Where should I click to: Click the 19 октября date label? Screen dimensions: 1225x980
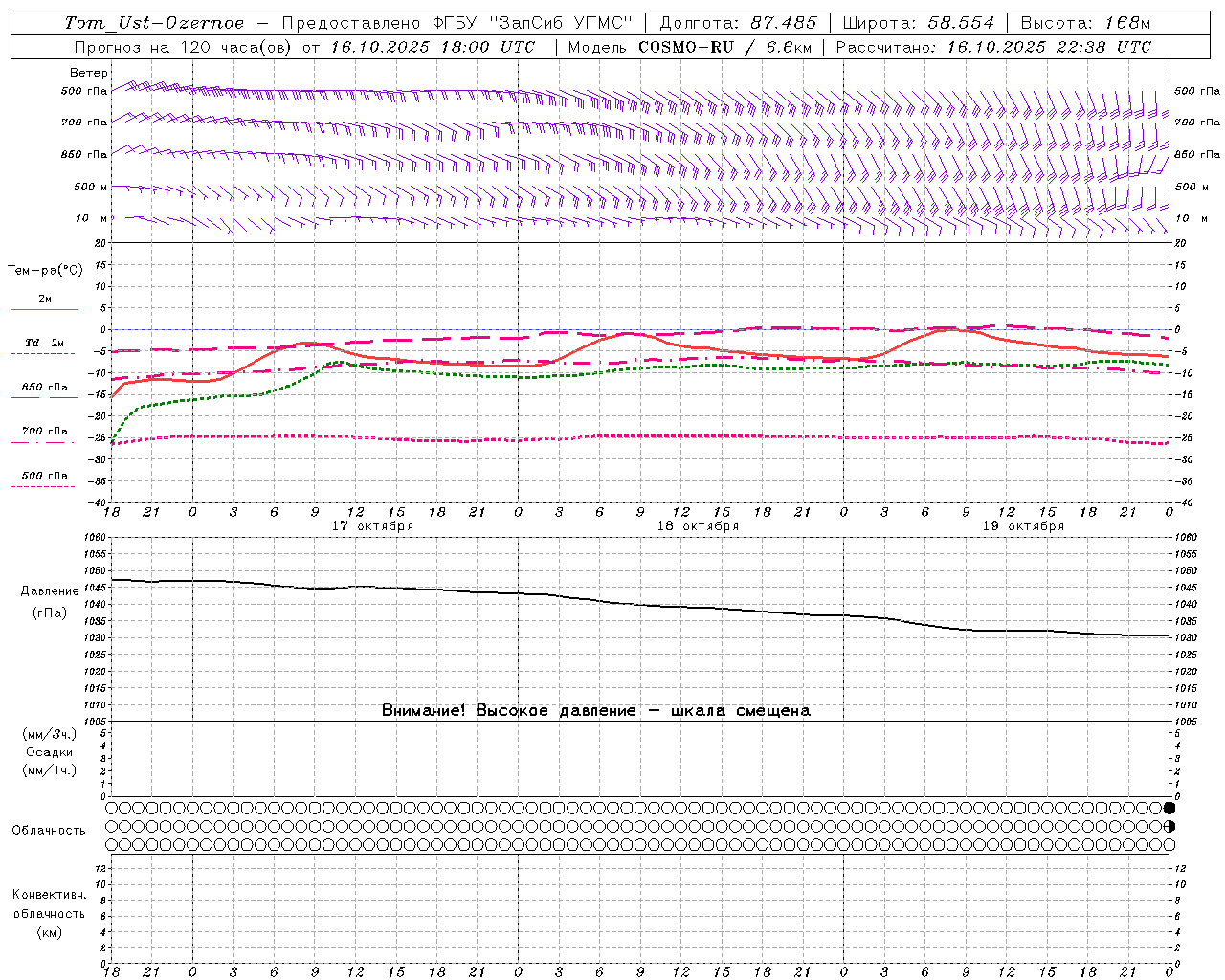click(1023, 526)
